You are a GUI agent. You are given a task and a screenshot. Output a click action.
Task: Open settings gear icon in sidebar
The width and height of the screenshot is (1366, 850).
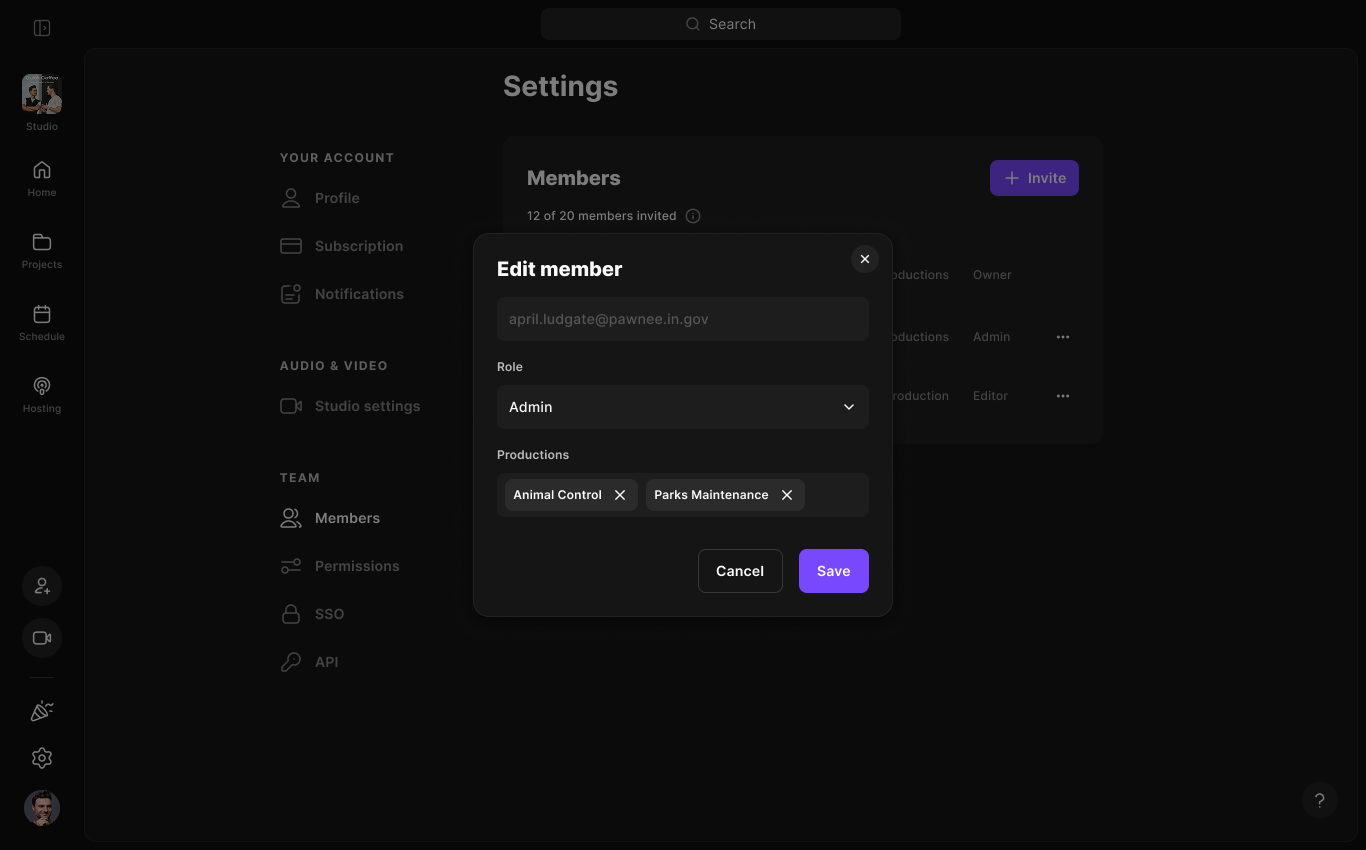point(42,758)
